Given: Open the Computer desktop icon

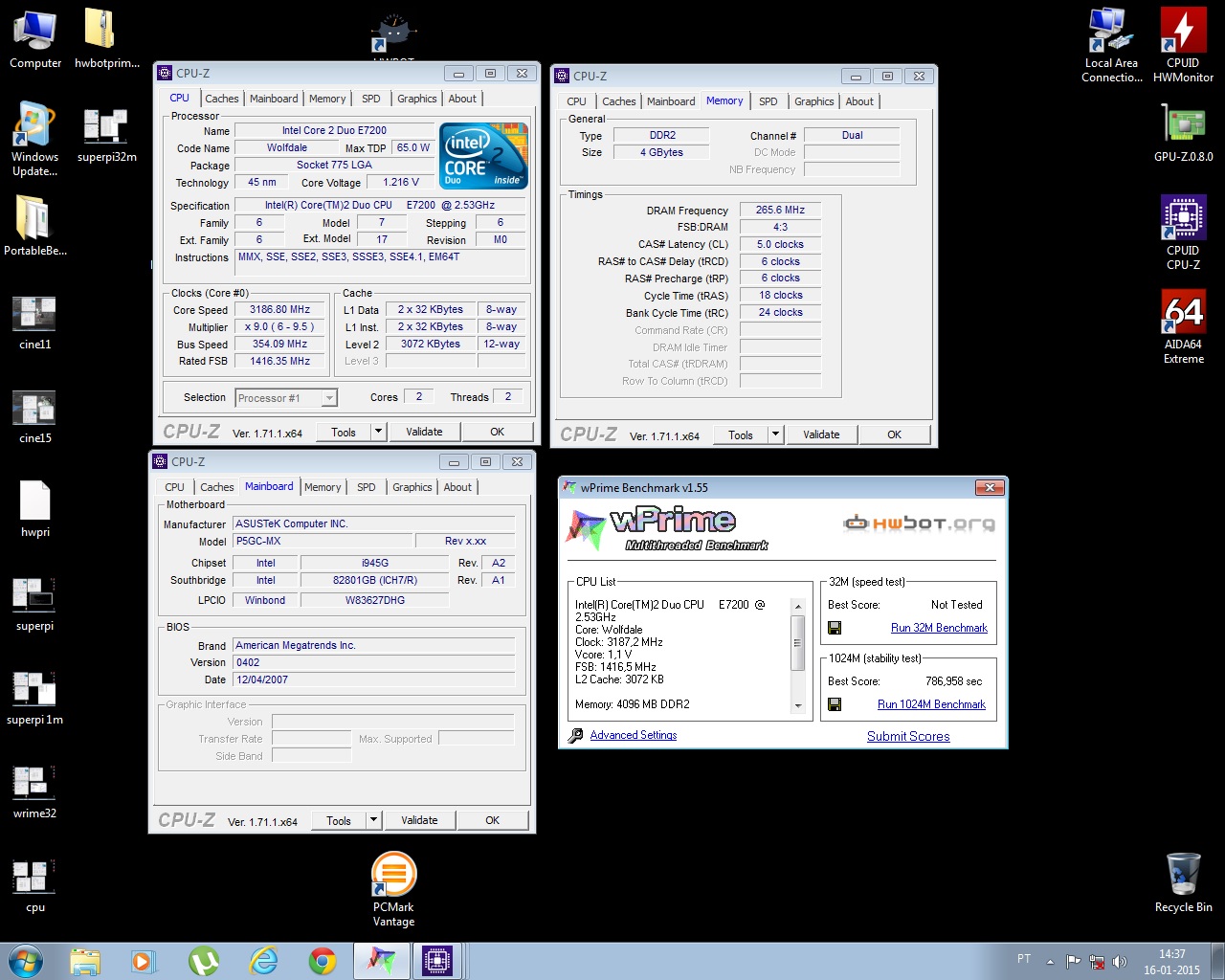Looking at the screenshot, I should 35,38.
